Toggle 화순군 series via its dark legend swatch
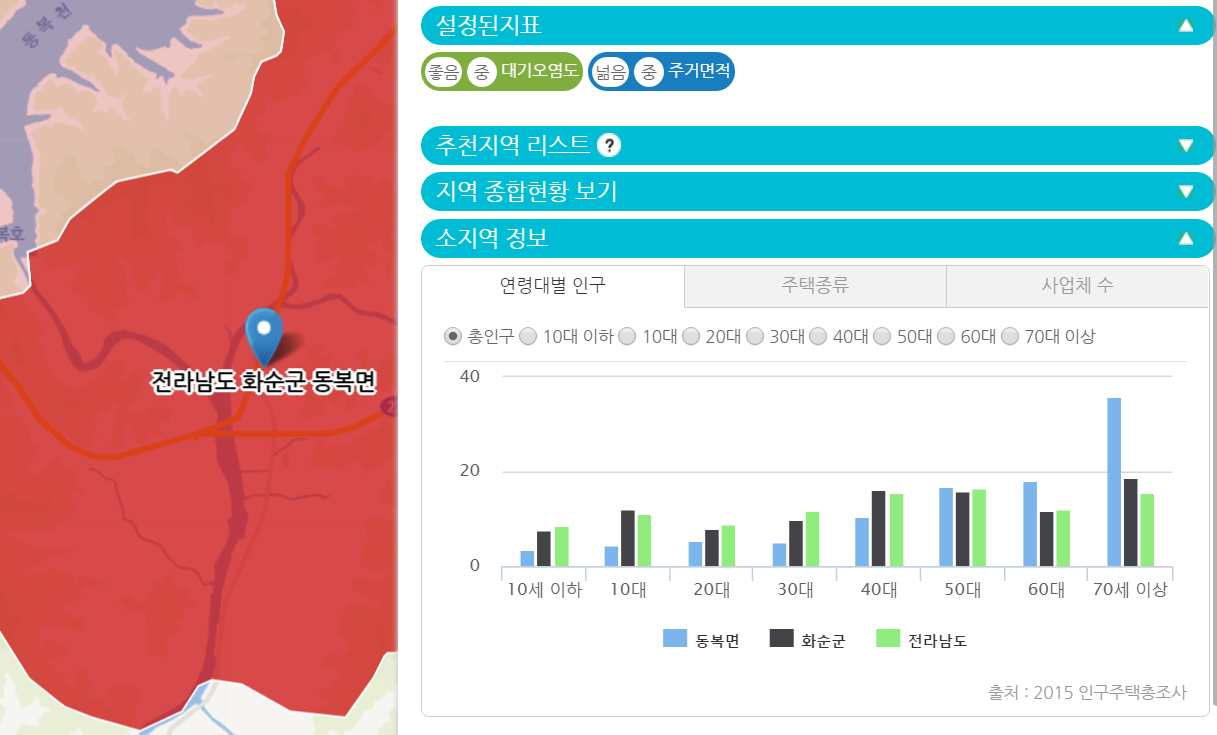 [781, 638]
